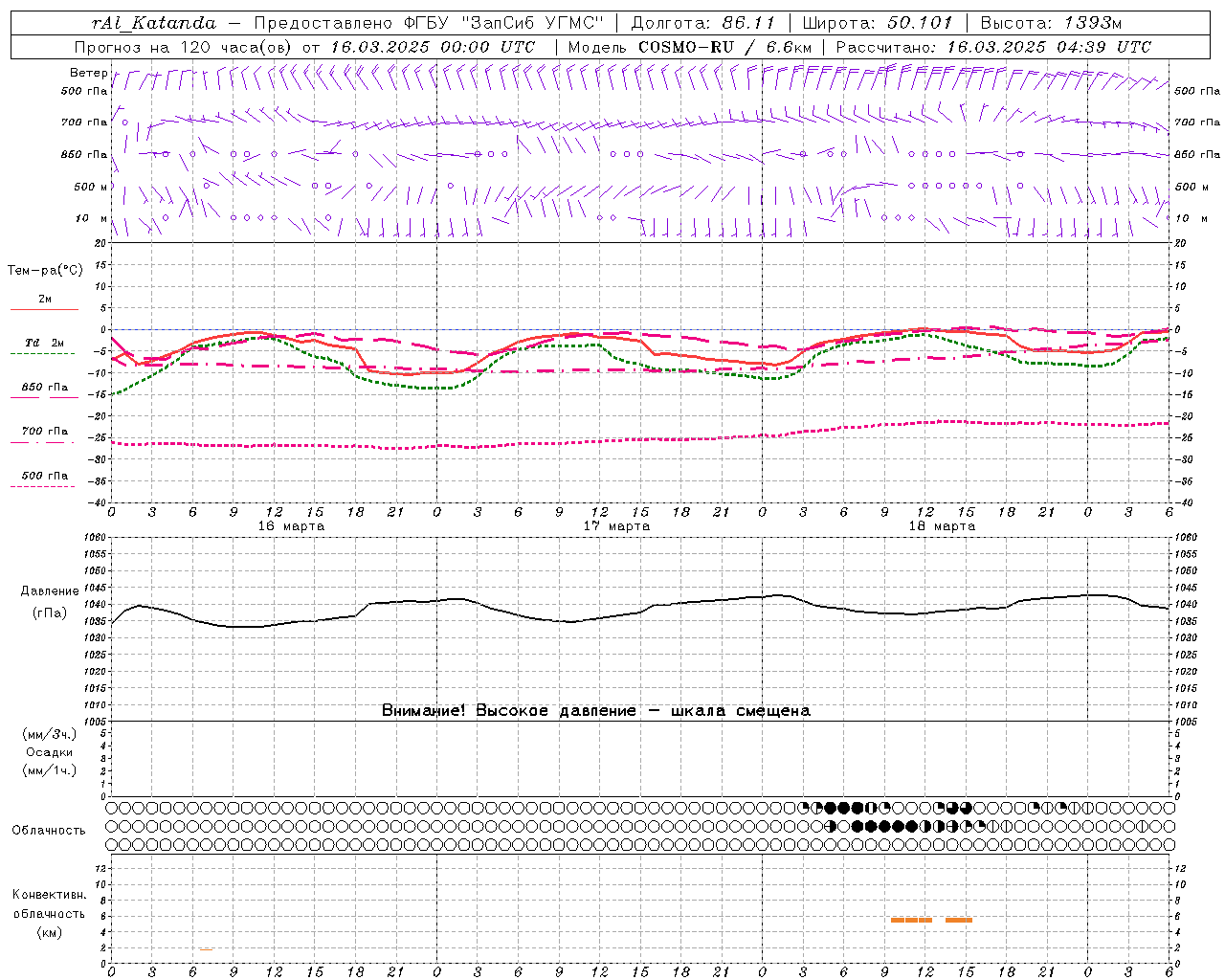
Task: Click the 'Долгота: 86.11' header field
Action: coord(702,23)
